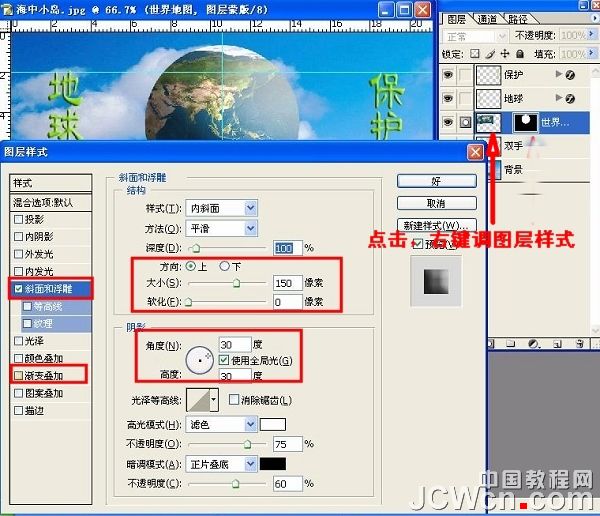Enable the 颜色叠加 color overlay checkbox
Image resolution: width=600 pixels, height=516 pixels.
tap(18, 358)
